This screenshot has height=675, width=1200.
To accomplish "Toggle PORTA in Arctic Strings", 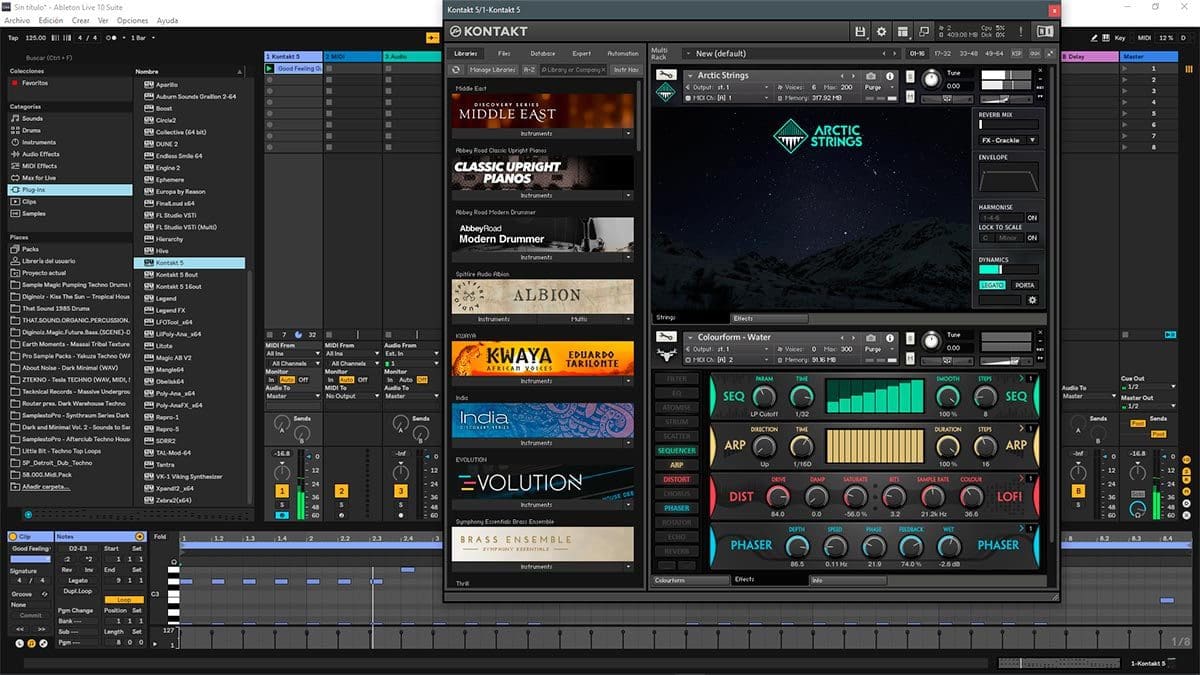I will point(1025,285).
